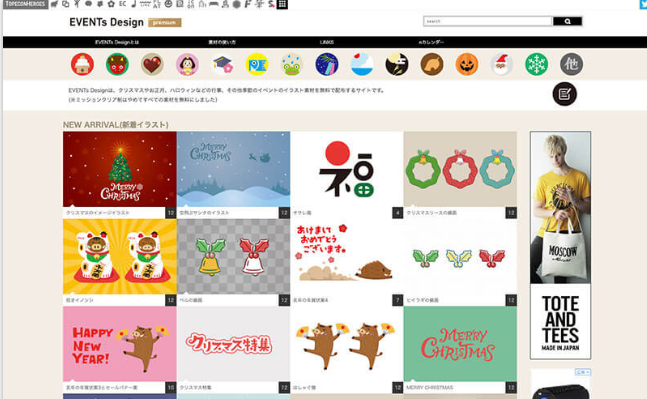Open the Halloween pumpkin category icon
647x399 pixels.
tap(467, 64)
